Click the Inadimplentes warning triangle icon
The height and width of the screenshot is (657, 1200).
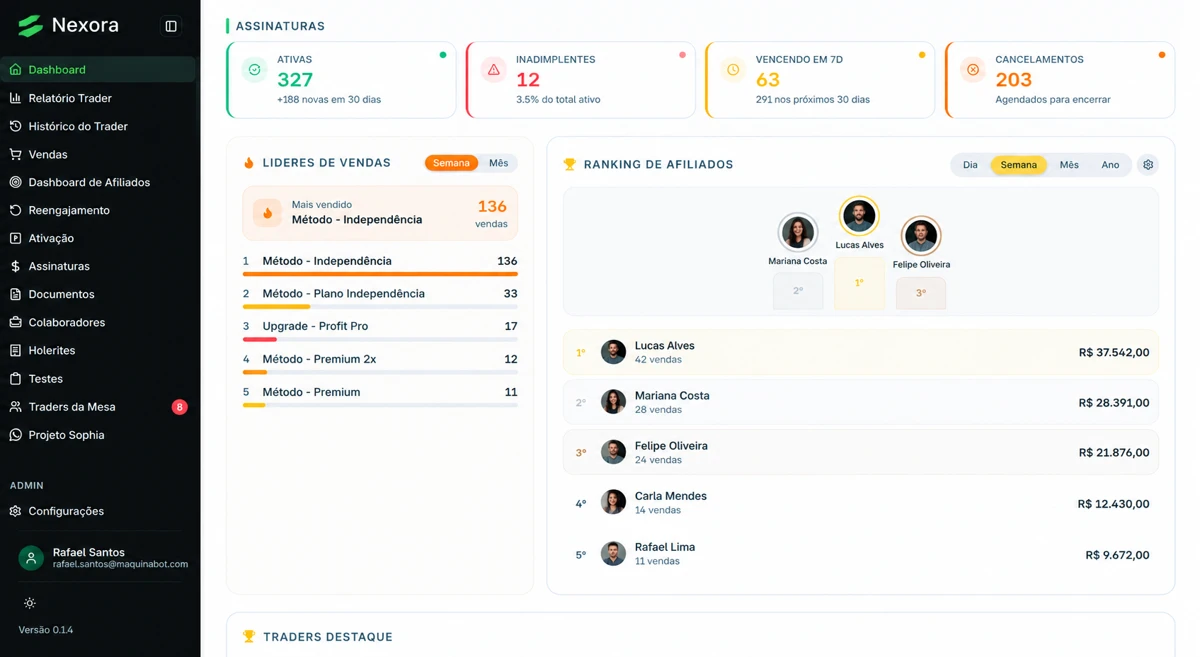(x=493, y=70)
